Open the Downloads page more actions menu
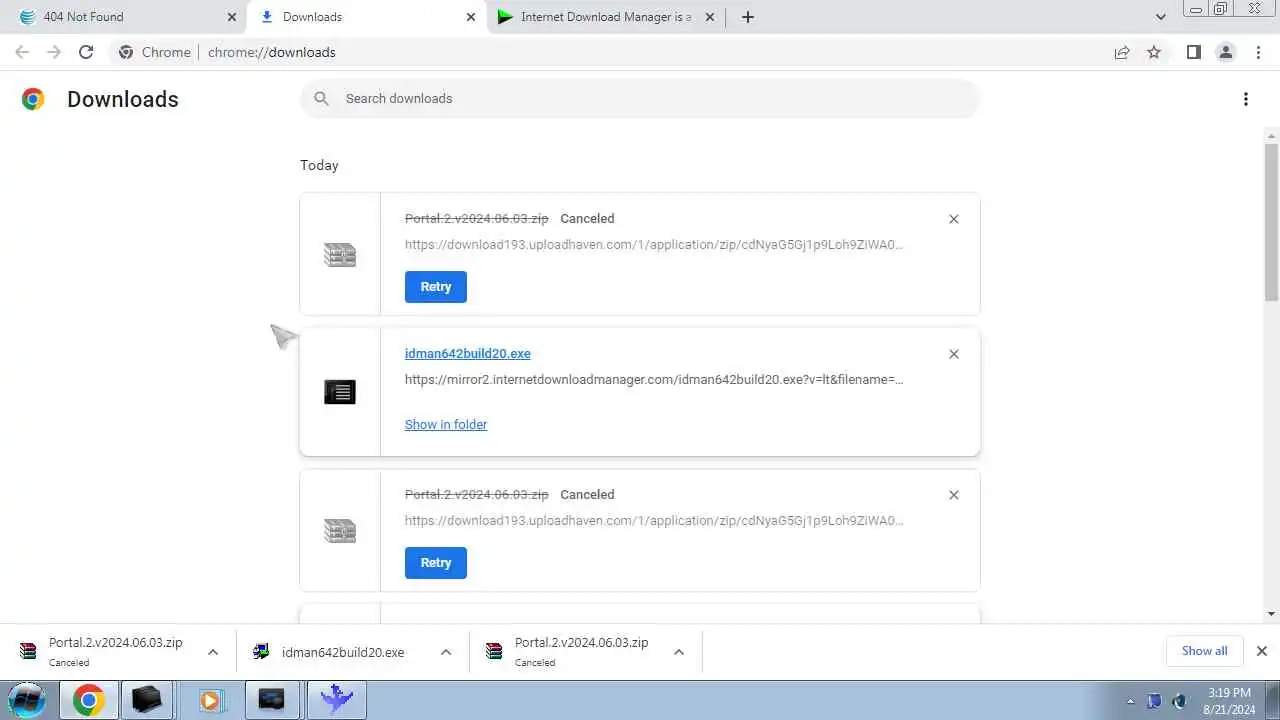Viewport: 1280px width, 720px height. click(1246, 99)
